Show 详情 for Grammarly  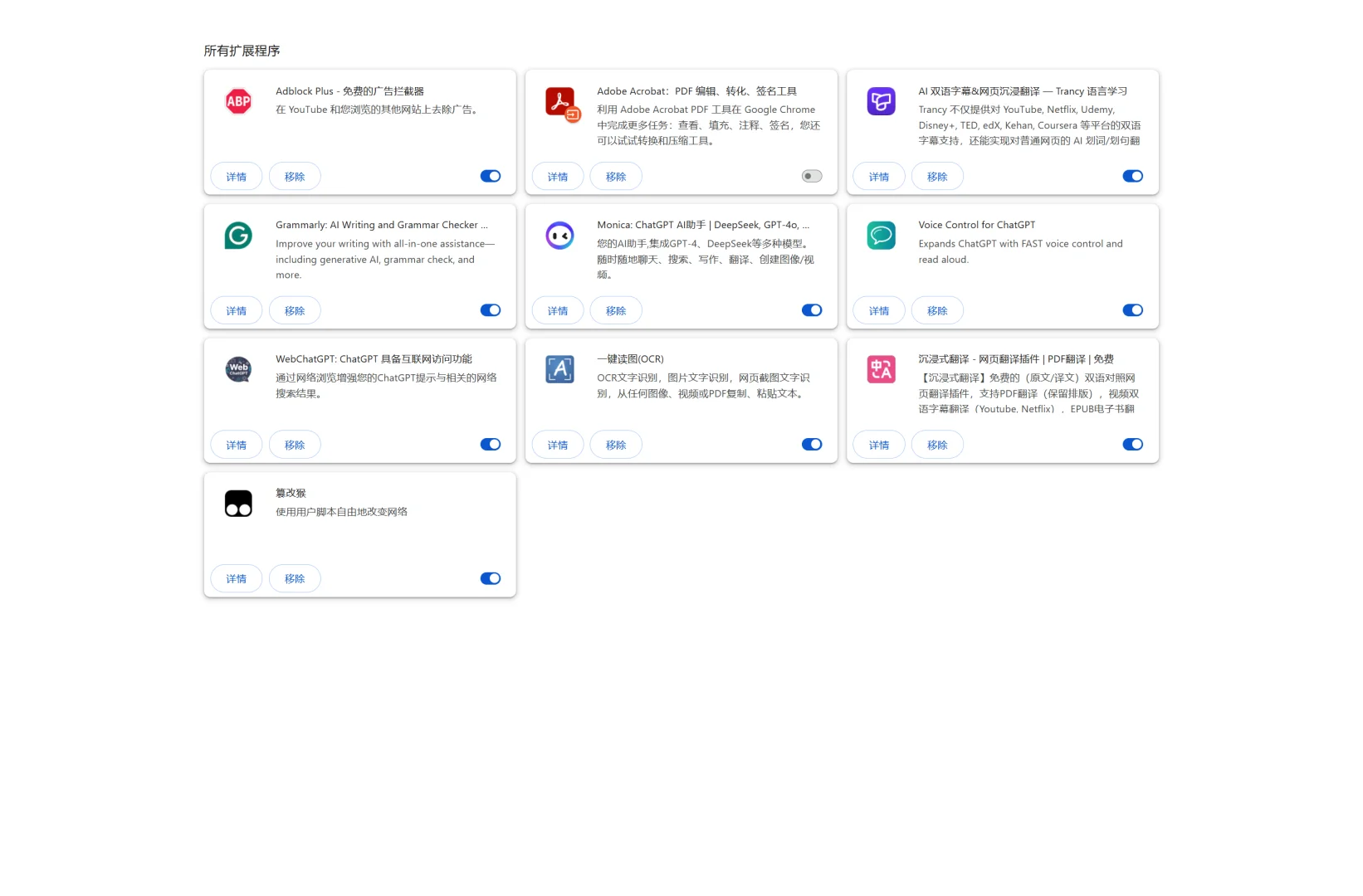[237, 311]
